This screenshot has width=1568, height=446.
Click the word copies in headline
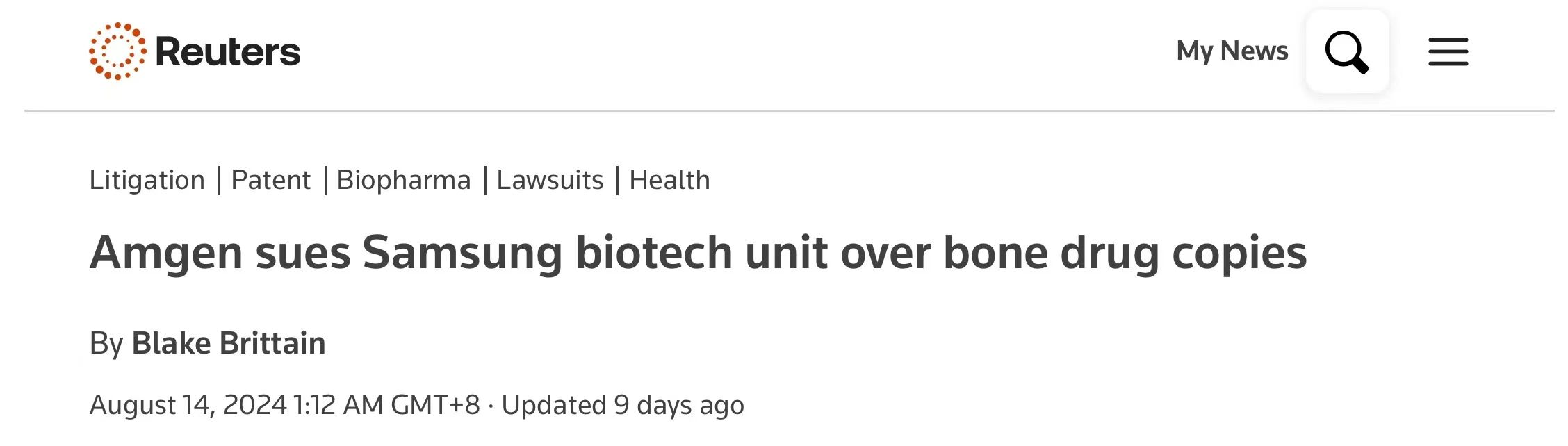tap(1239, 253)
